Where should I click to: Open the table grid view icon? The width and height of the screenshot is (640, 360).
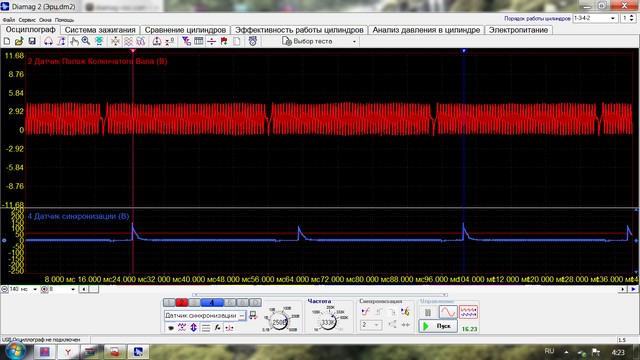pos(199,41)
